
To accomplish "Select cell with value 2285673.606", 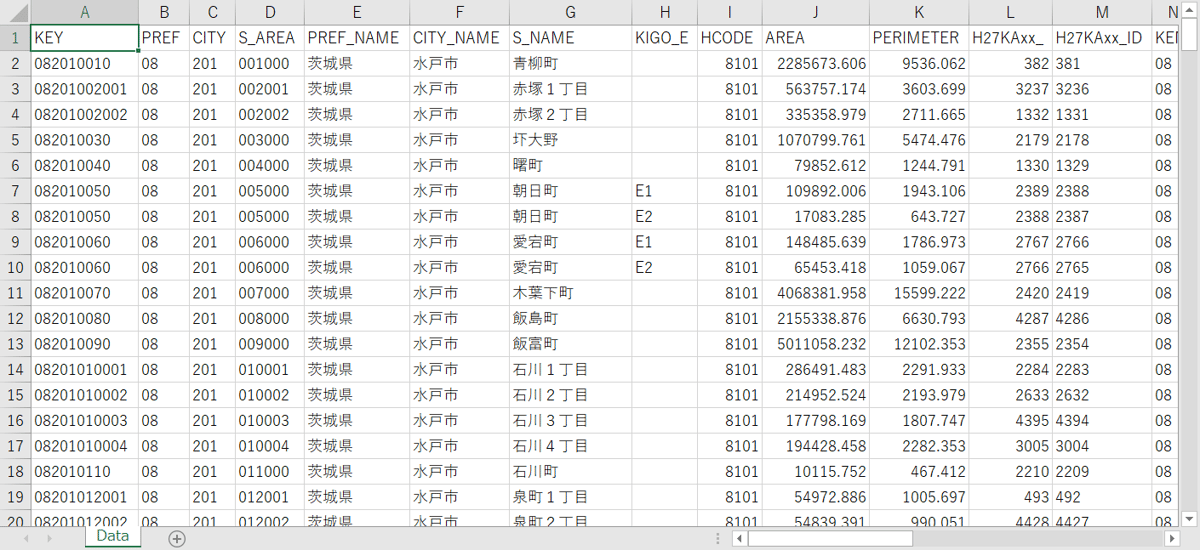I will point(815,64).
